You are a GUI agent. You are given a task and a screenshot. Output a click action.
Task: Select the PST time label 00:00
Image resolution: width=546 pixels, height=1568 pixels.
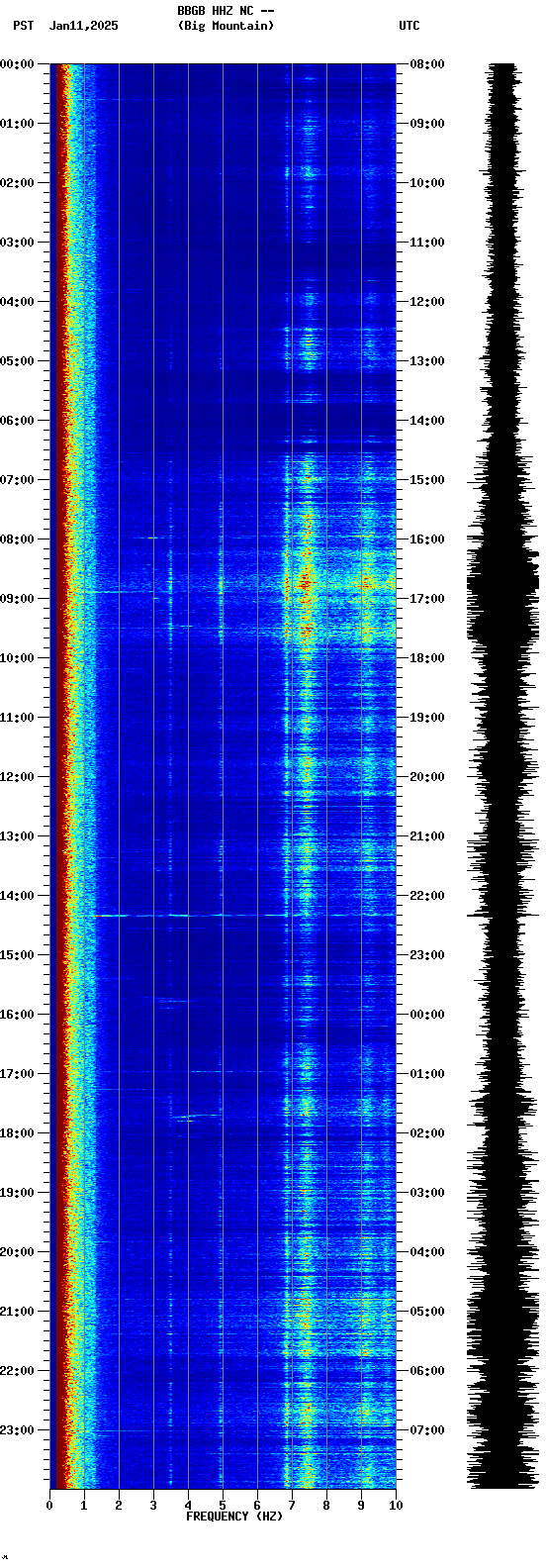tap(17, 64)
